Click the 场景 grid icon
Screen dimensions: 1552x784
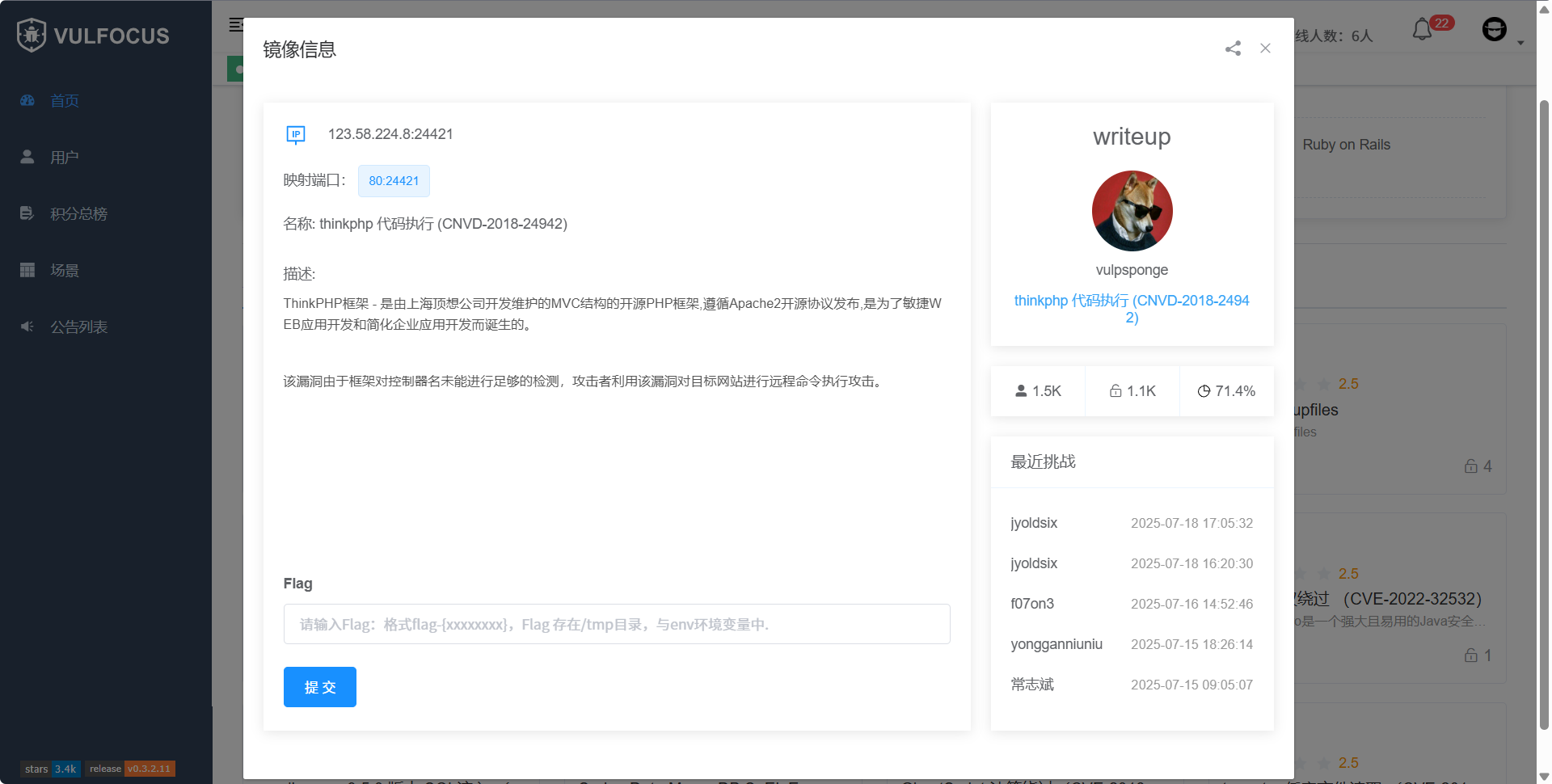(x=27, y=270)
